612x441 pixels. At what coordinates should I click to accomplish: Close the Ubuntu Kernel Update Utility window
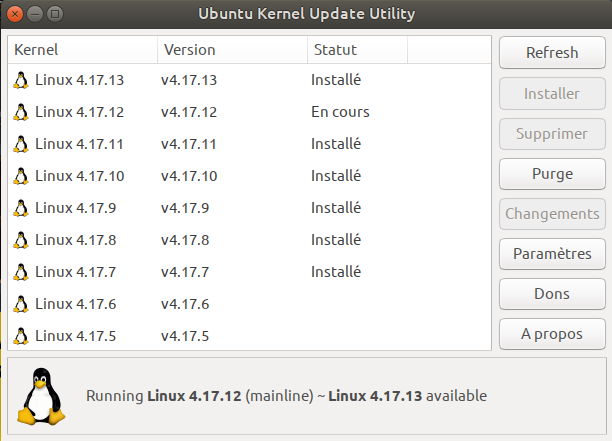[15, 14]
